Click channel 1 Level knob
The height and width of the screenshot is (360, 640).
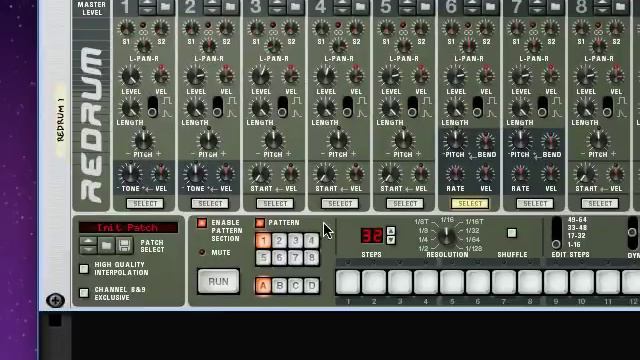[131, 76]
